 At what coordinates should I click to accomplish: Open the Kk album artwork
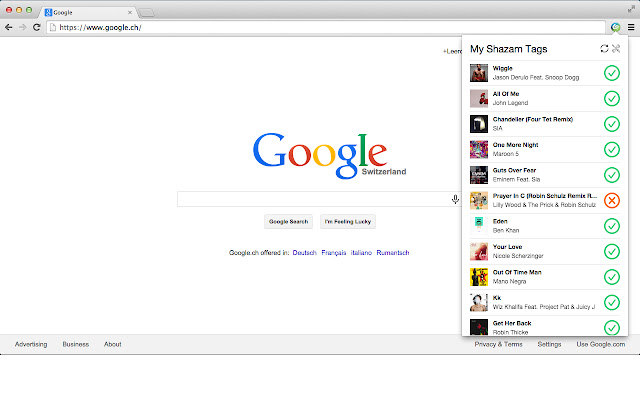click(479, 302)
